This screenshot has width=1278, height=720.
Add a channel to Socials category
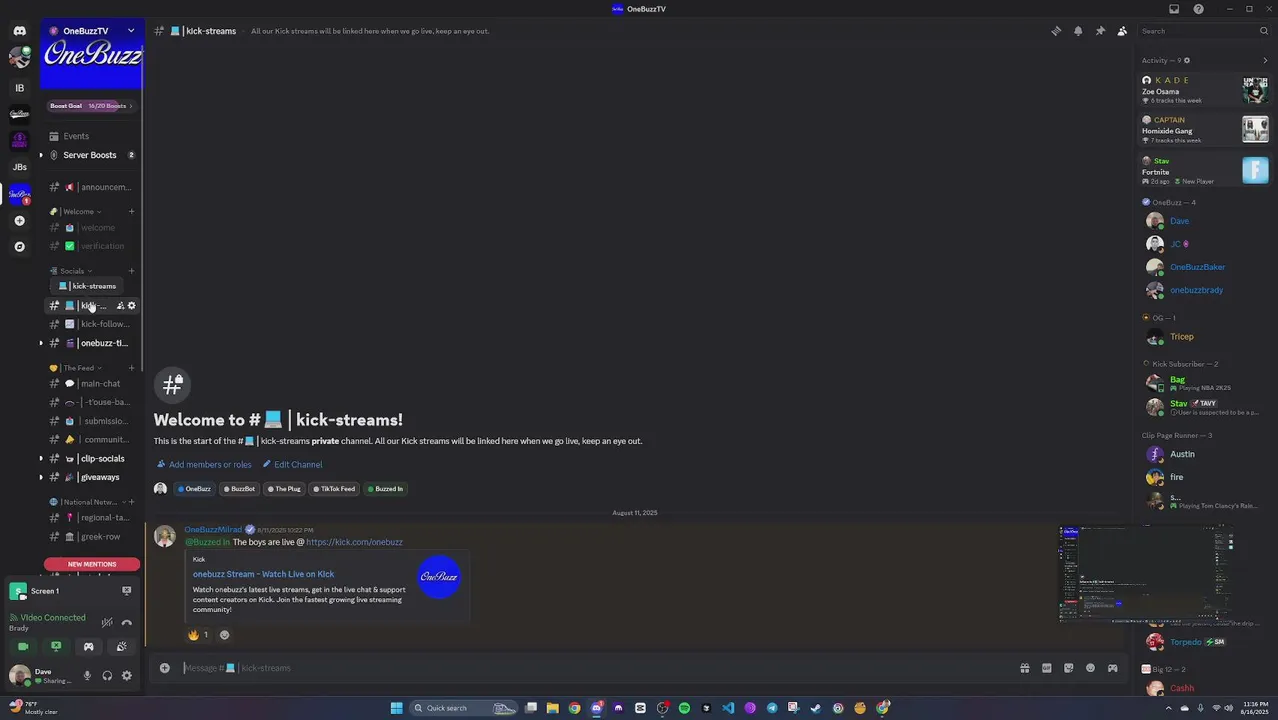131,271
